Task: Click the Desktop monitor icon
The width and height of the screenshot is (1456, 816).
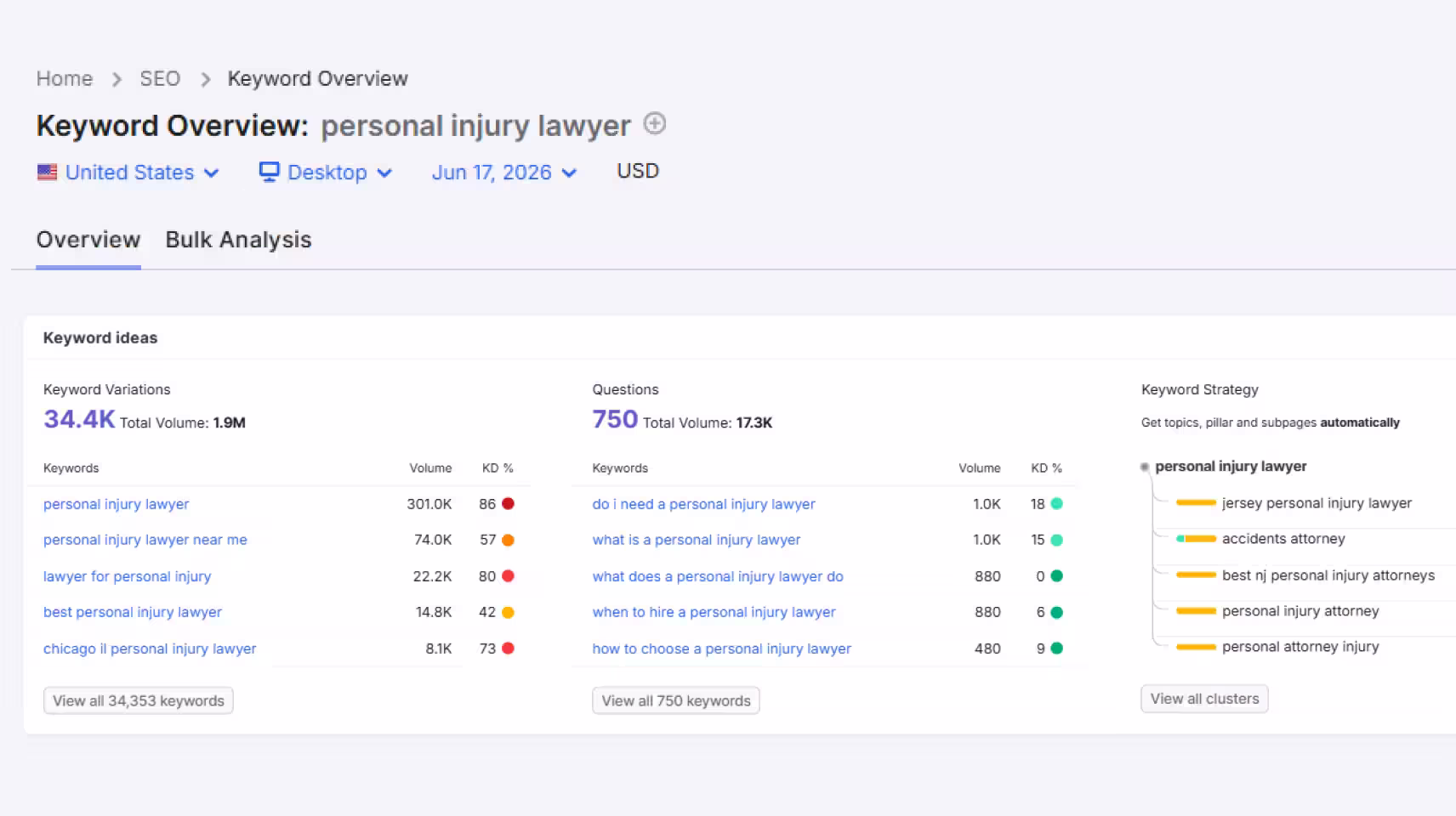Action: tap(269, 173)
